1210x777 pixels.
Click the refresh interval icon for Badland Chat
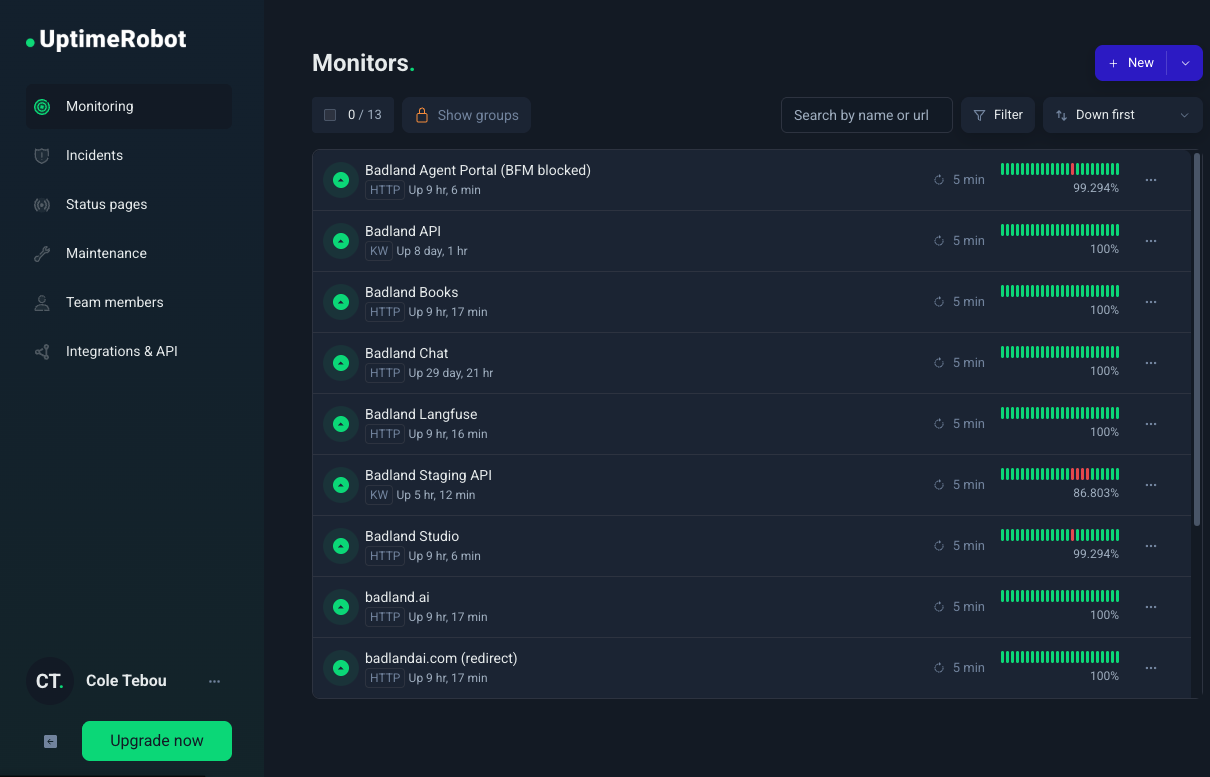click(938, 362)
